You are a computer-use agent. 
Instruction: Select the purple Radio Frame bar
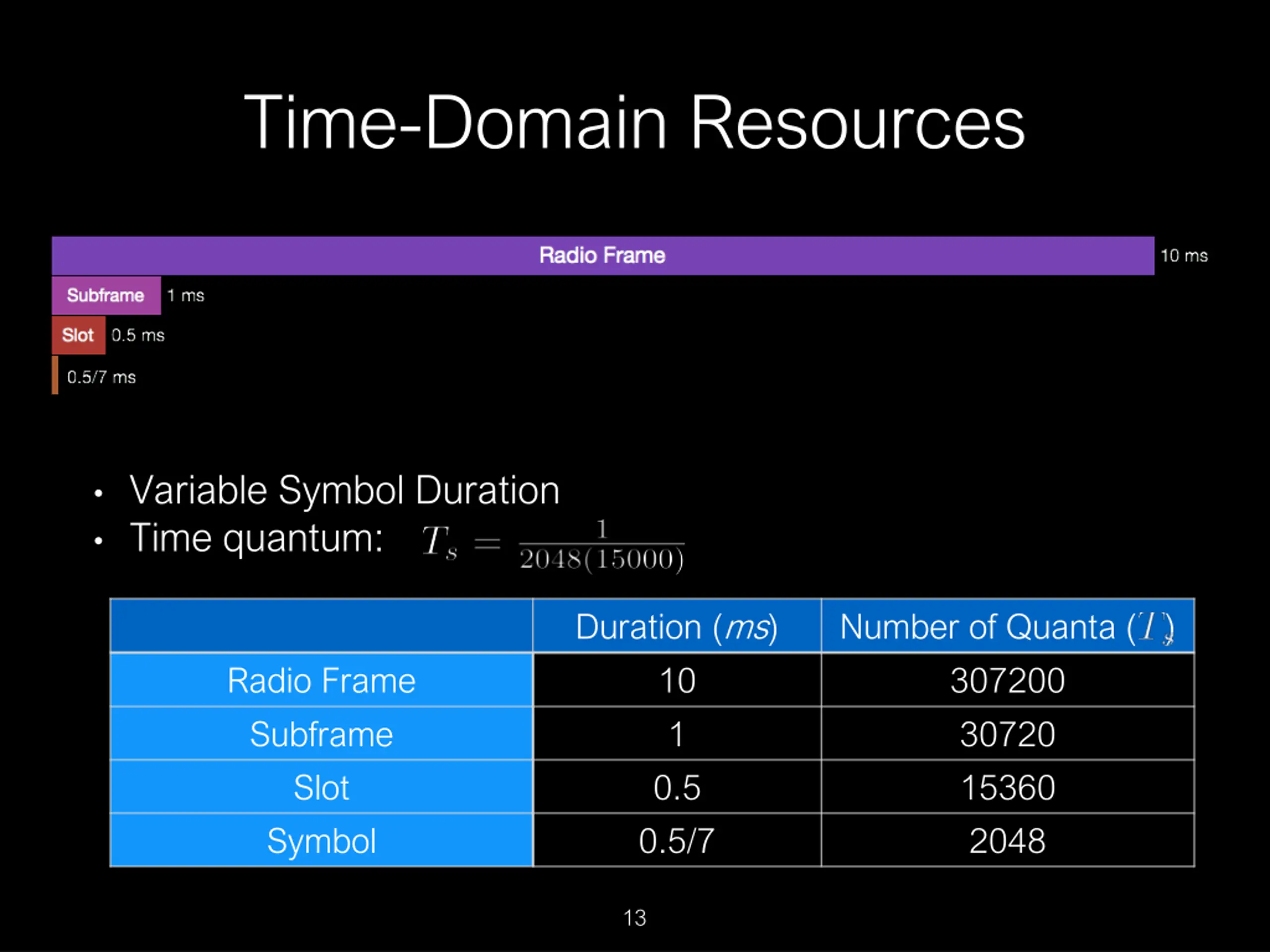603,255
